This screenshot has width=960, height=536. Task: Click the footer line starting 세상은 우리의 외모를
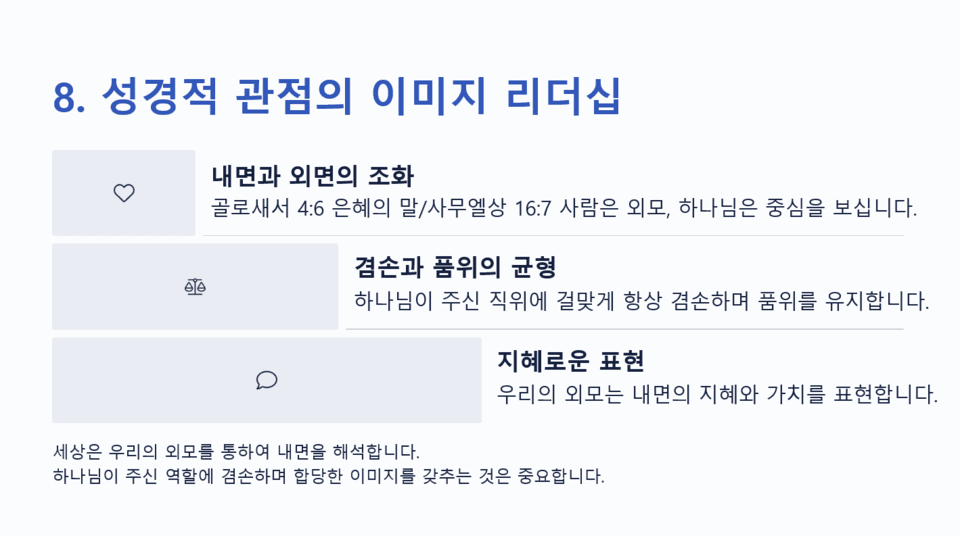[235, 451]
